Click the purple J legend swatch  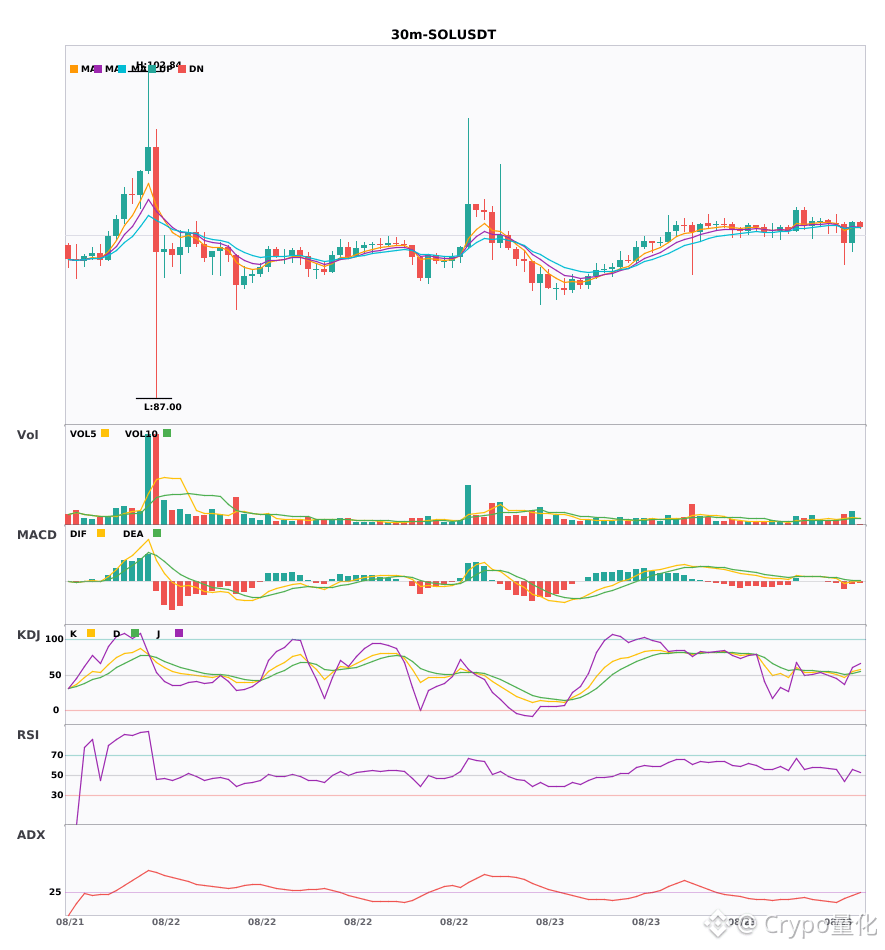pos(179,633)
